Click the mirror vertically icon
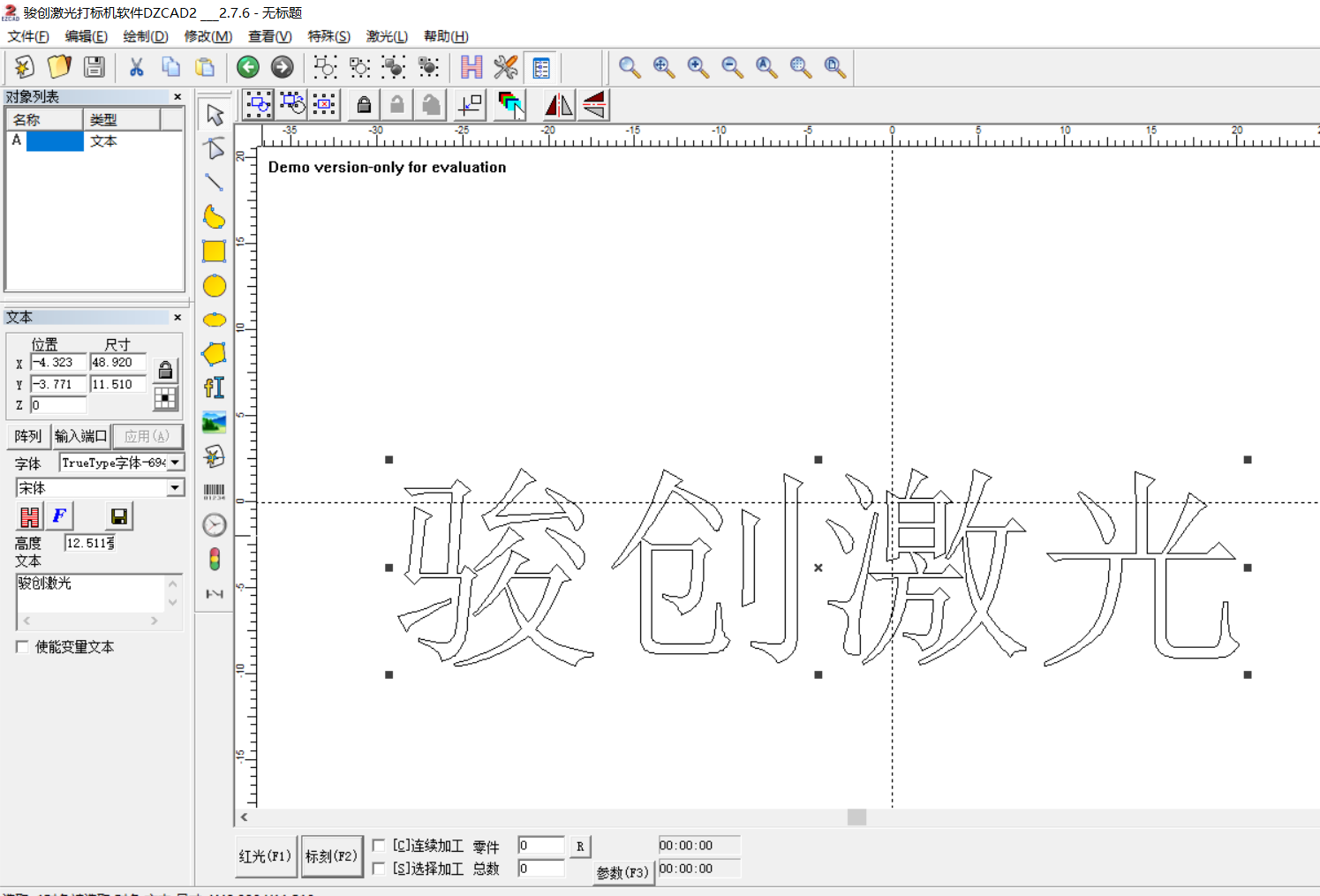 click(595, 105)
